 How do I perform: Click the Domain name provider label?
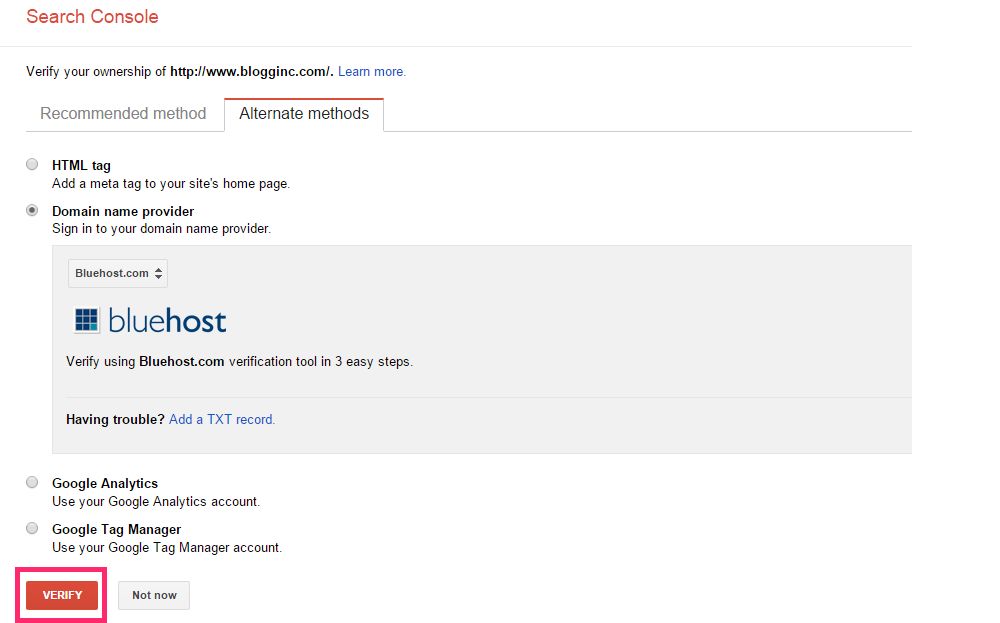(123, 211)
